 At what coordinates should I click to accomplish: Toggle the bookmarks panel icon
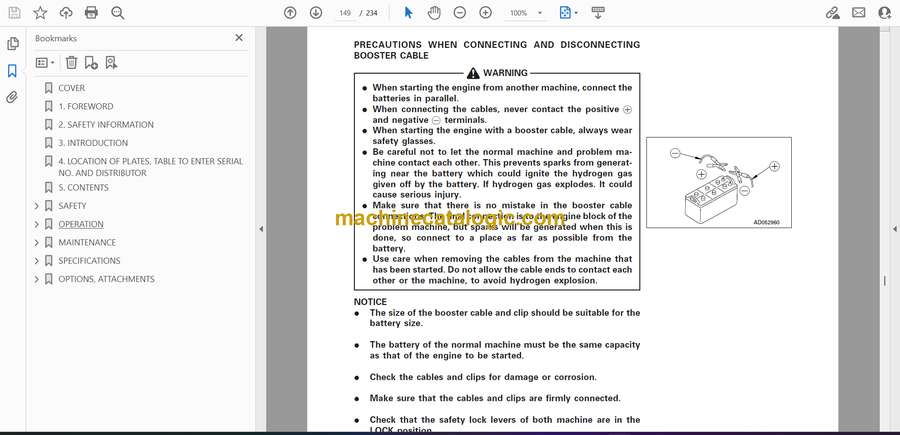click(x=12, y=71)
